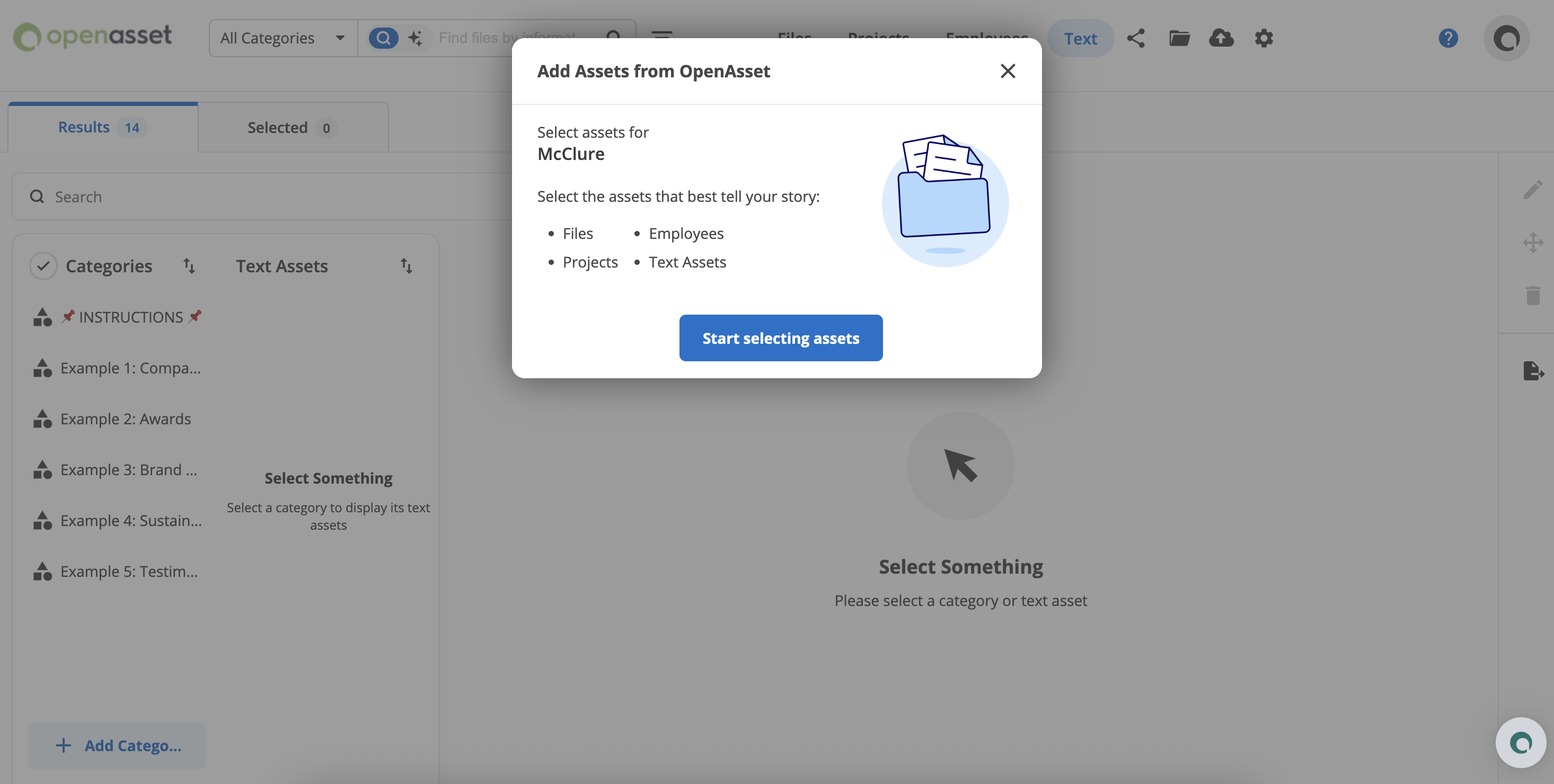Screen dimensions: 1554x784
Task: Open the Text tab in top navigation
Action: click(x=1080, y=38)
